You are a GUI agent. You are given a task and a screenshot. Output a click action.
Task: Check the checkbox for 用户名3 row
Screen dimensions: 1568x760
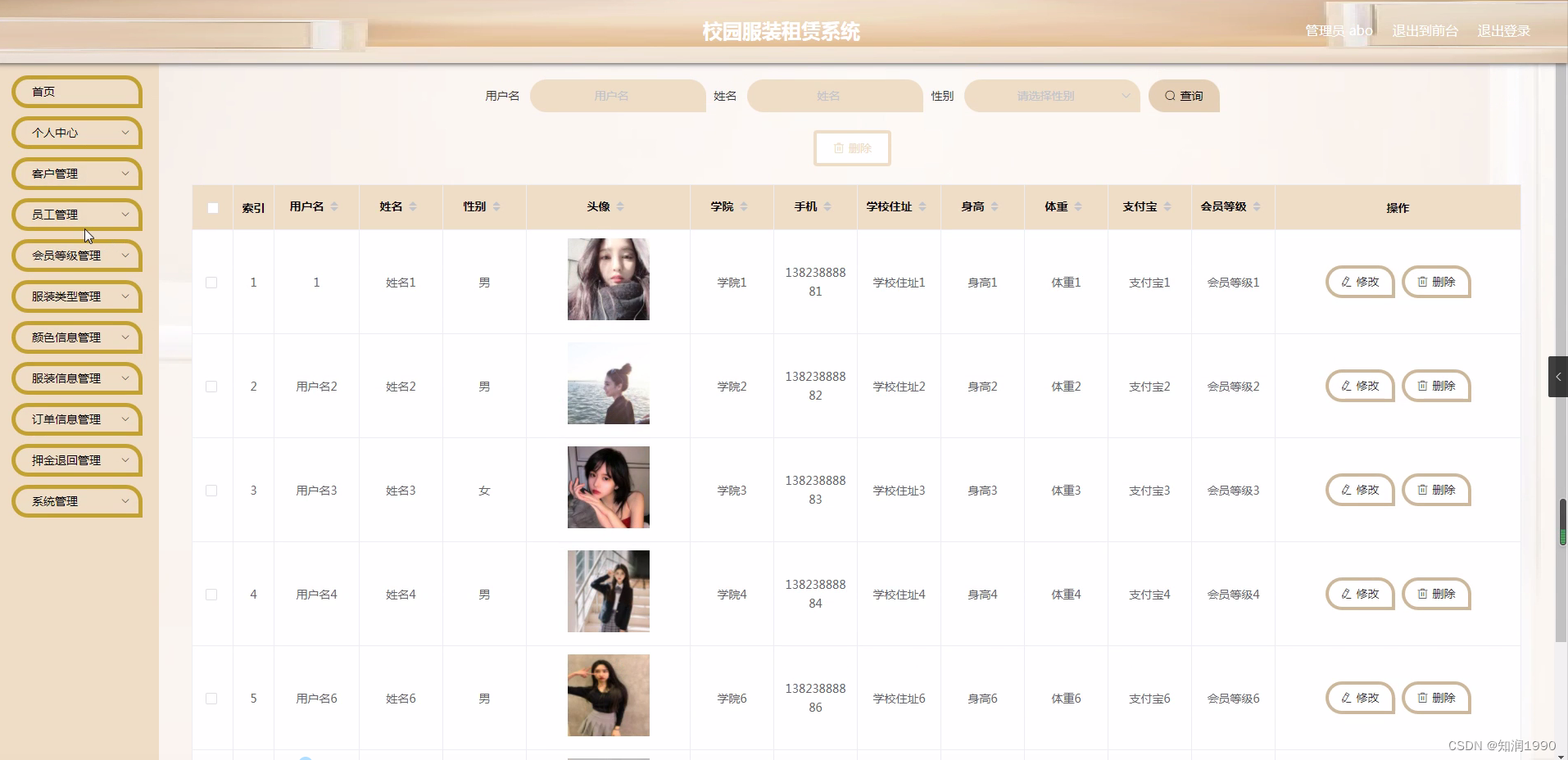(212, 490)
